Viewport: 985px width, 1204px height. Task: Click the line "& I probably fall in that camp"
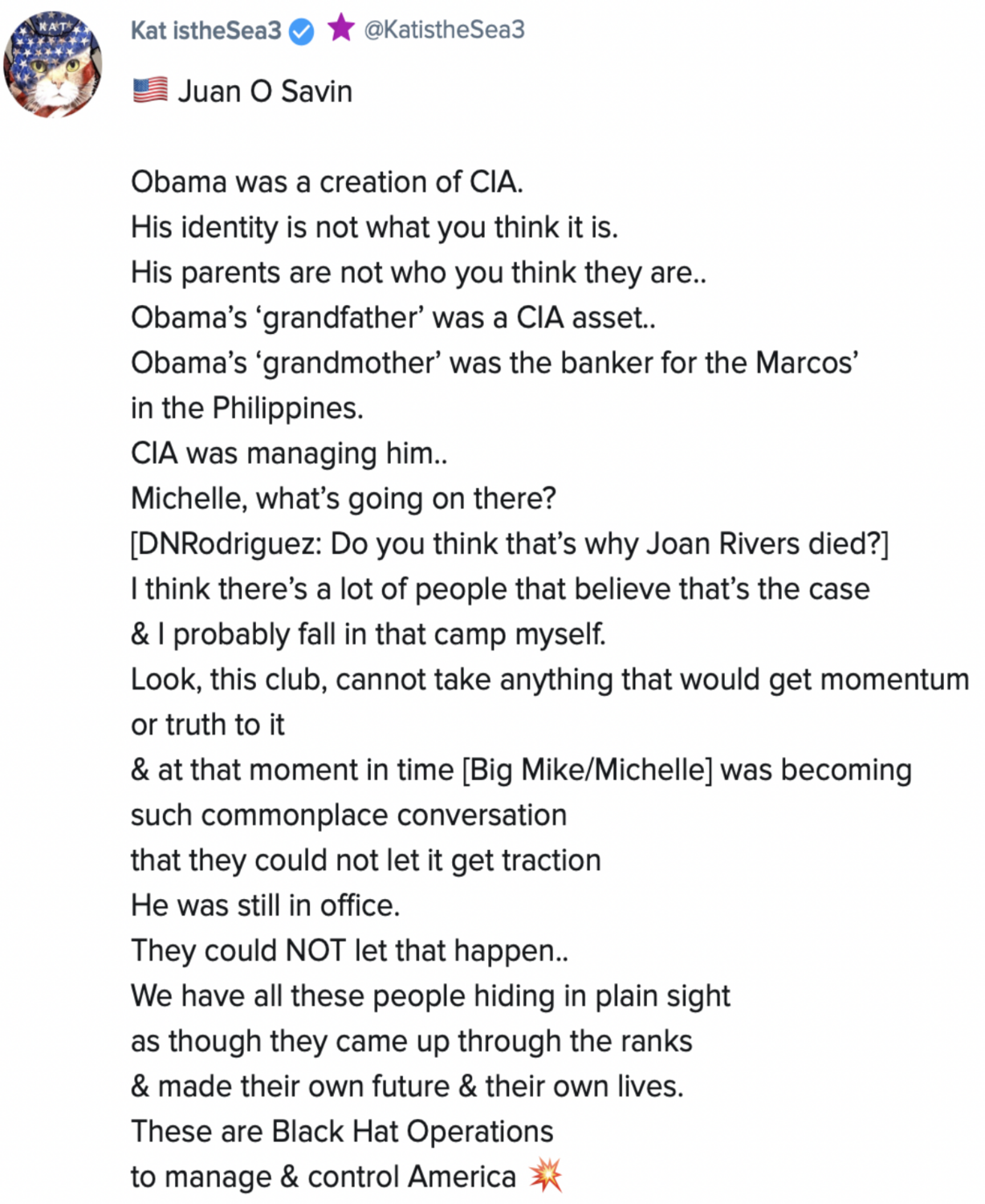[368, 634]
